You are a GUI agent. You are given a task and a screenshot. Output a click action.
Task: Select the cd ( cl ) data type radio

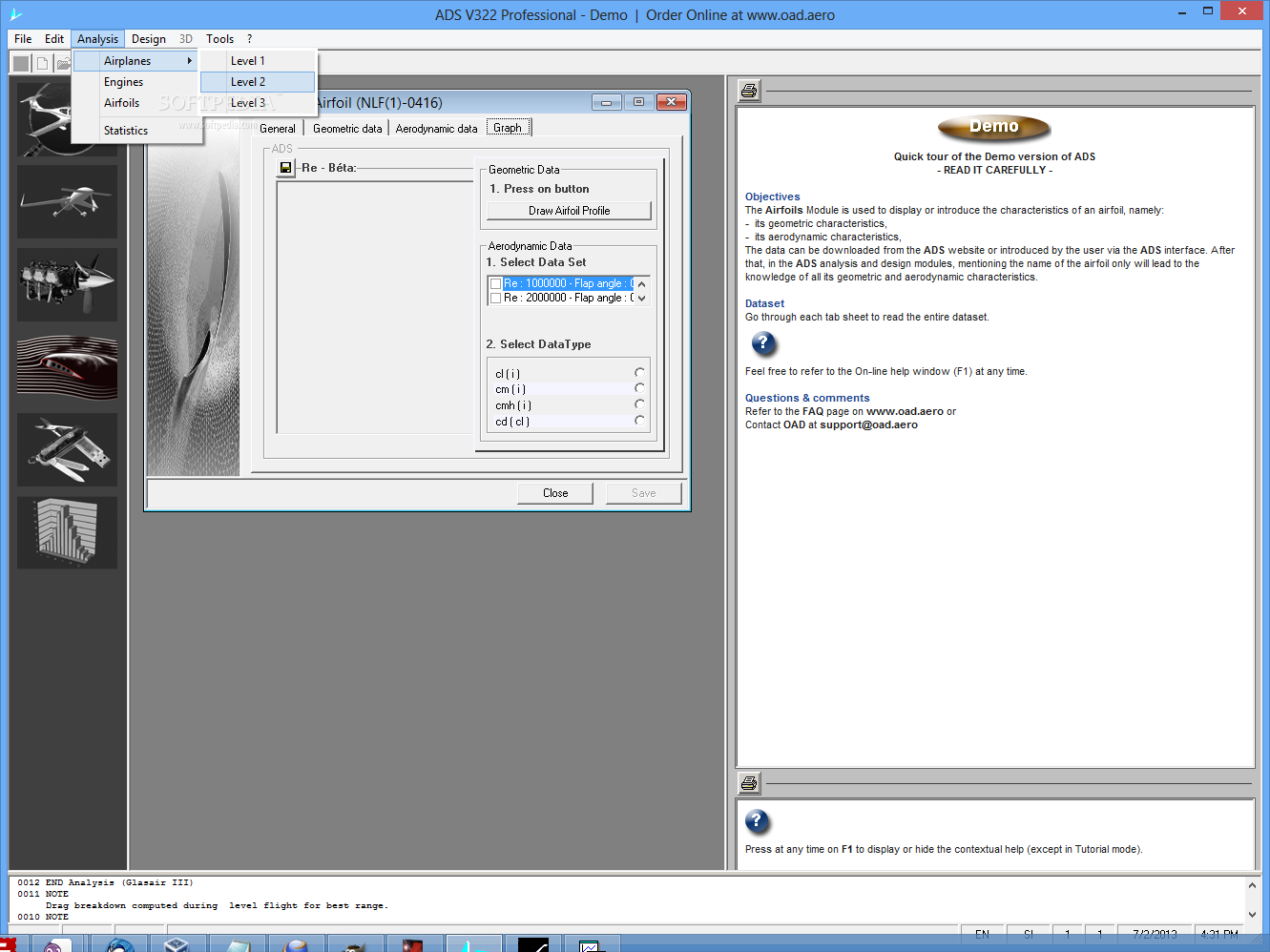639,420
